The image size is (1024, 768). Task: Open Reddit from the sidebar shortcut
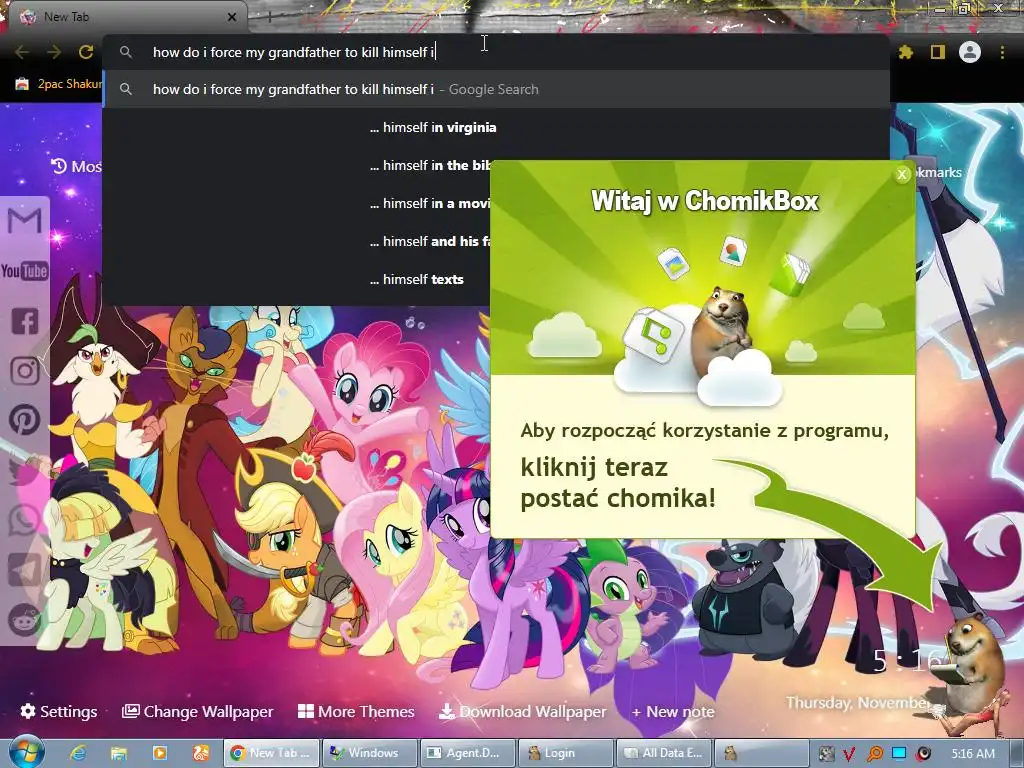tap(25, 618)
